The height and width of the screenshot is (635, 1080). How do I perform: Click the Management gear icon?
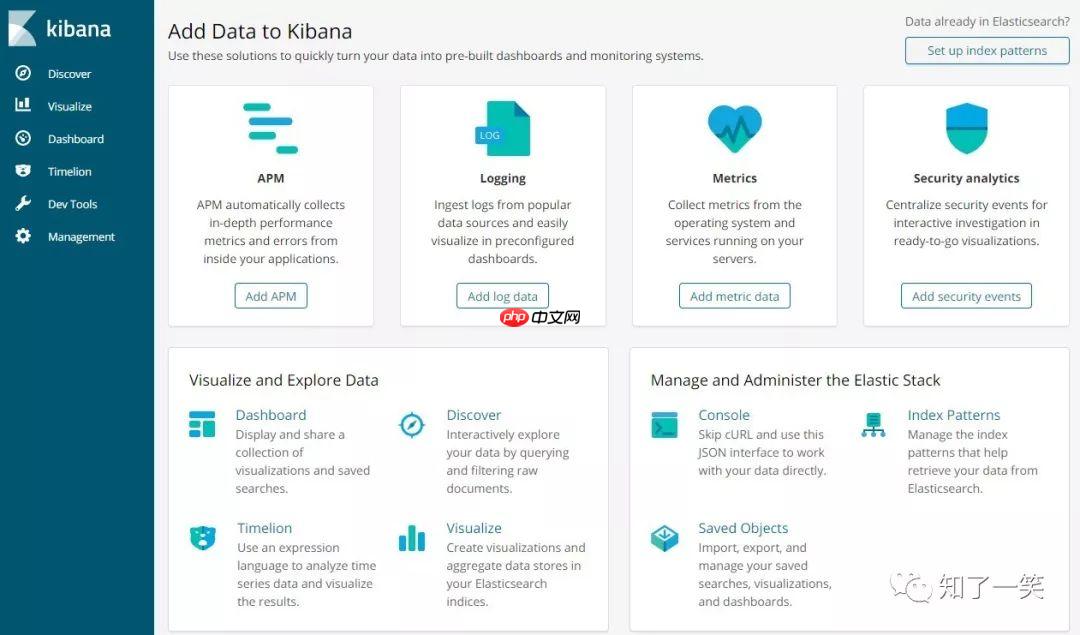[x=23, y=237]
